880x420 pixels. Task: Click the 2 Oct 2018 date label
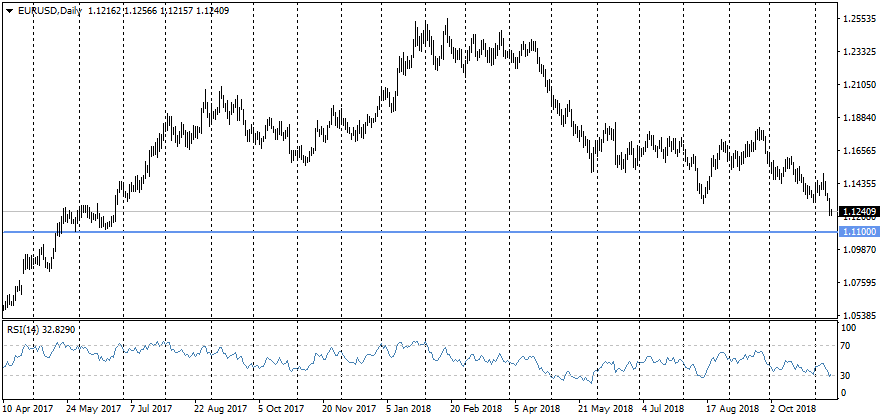tap(794, 409)
